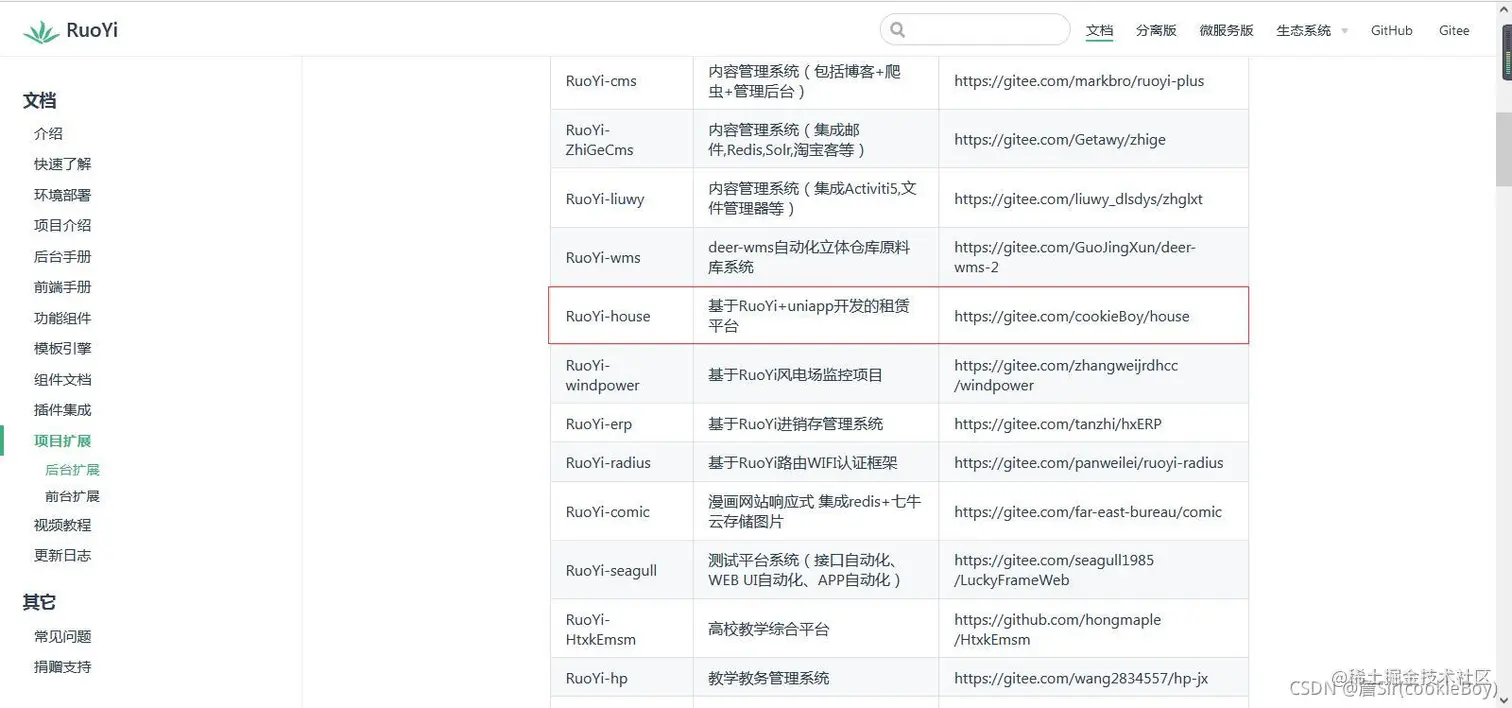This screenshot has width=1512, height=708.
Task: Open 介绍 in the sidebar
Action: (48, 133)
